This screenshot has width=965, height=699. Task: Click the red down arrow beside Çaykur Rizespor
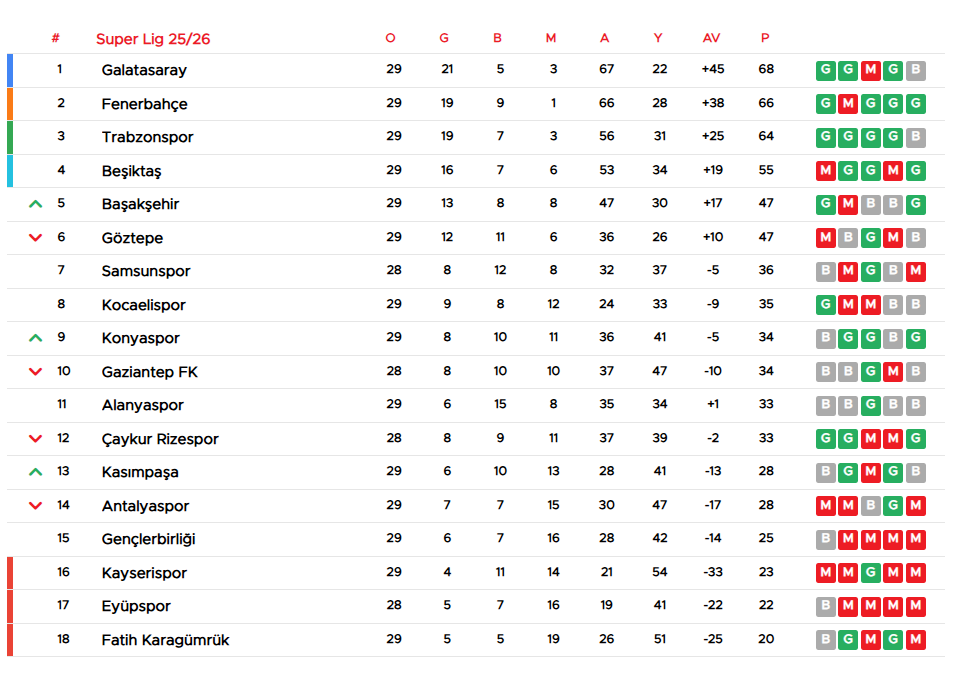point(36,439)
